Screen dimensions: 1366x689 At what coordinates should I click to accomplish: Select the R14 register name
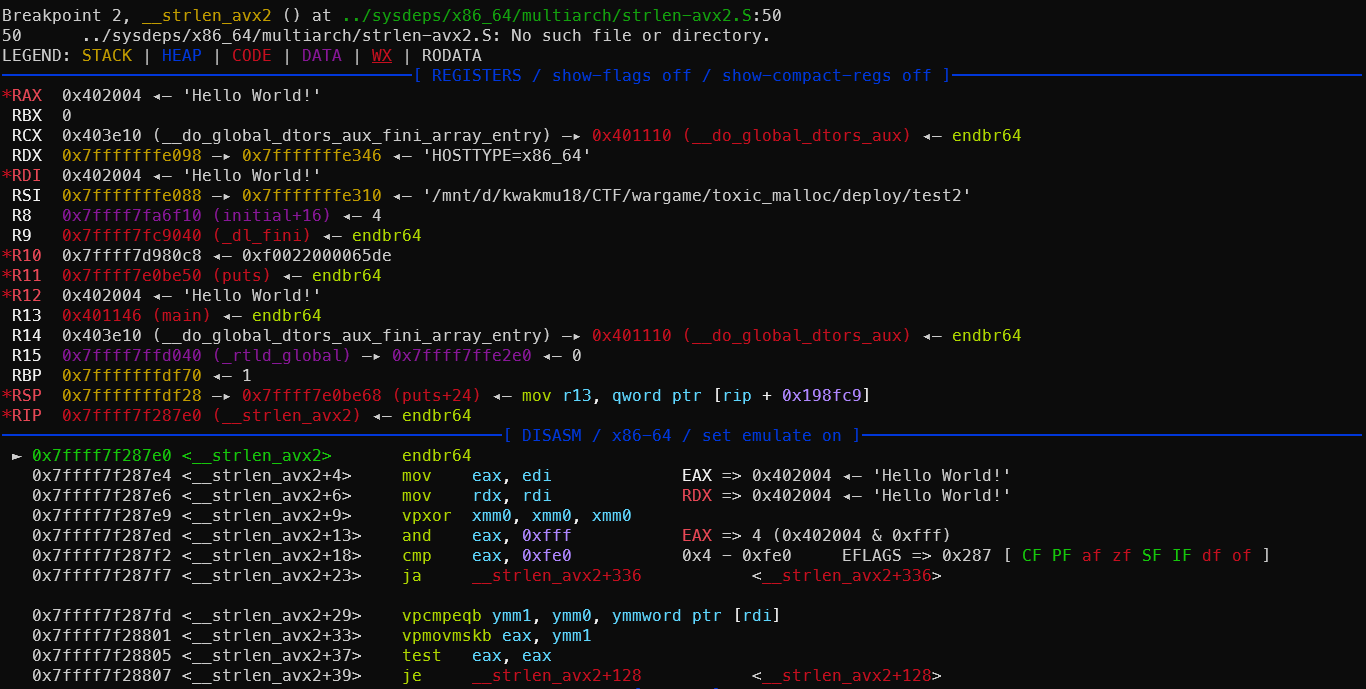point(26,335)
